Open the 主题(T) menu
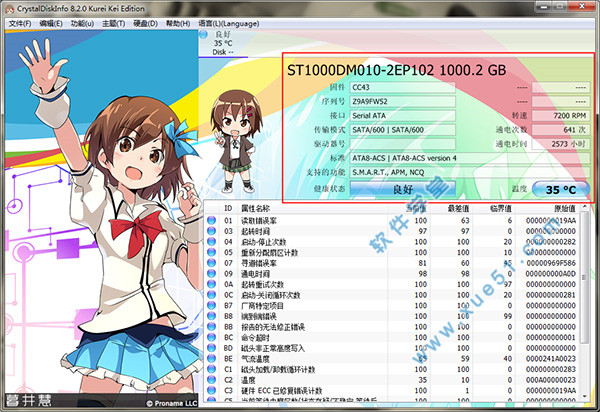Image resolution: width=600 pixels, height=412 pixels. point(114,23)
